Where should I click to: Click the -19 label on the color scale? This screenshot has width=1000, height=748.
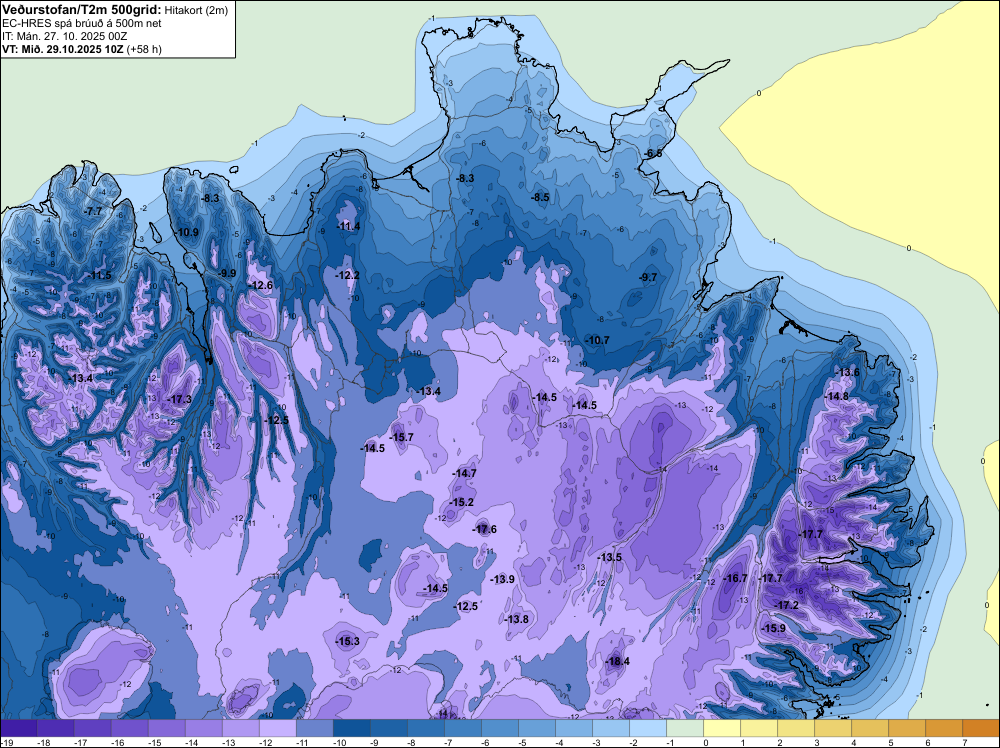(x=6, y=742)
